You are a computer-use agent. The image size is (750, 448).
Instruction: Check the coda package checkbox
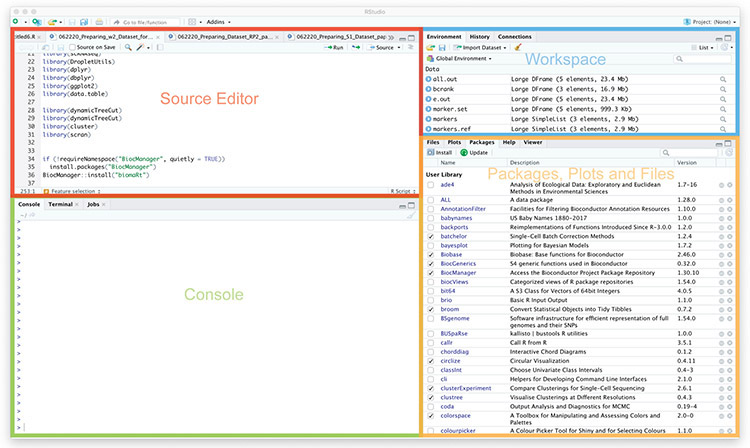[431, 407]
